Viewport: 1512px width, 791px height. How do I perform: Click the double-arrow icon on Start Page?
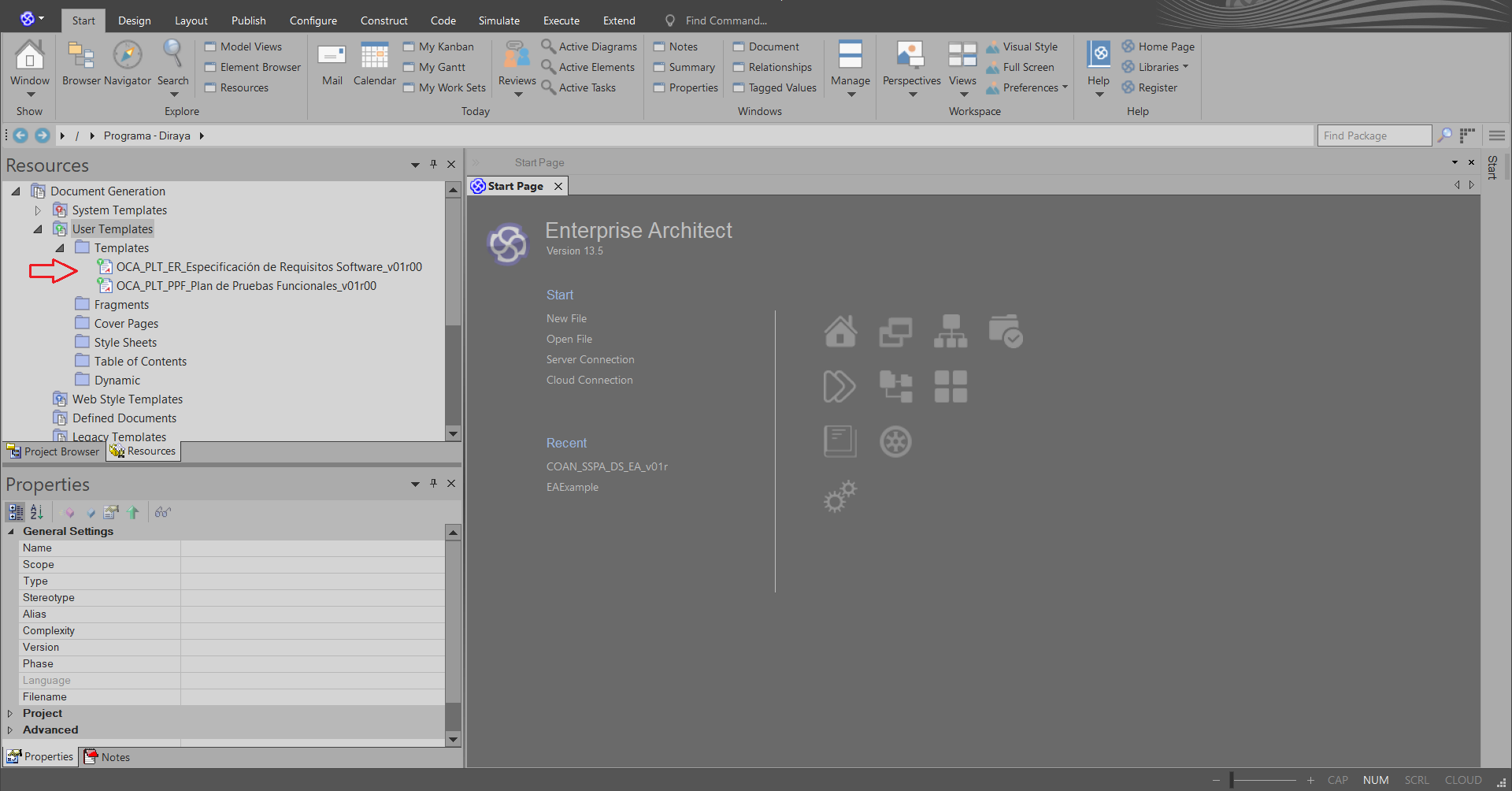point(840,386)
